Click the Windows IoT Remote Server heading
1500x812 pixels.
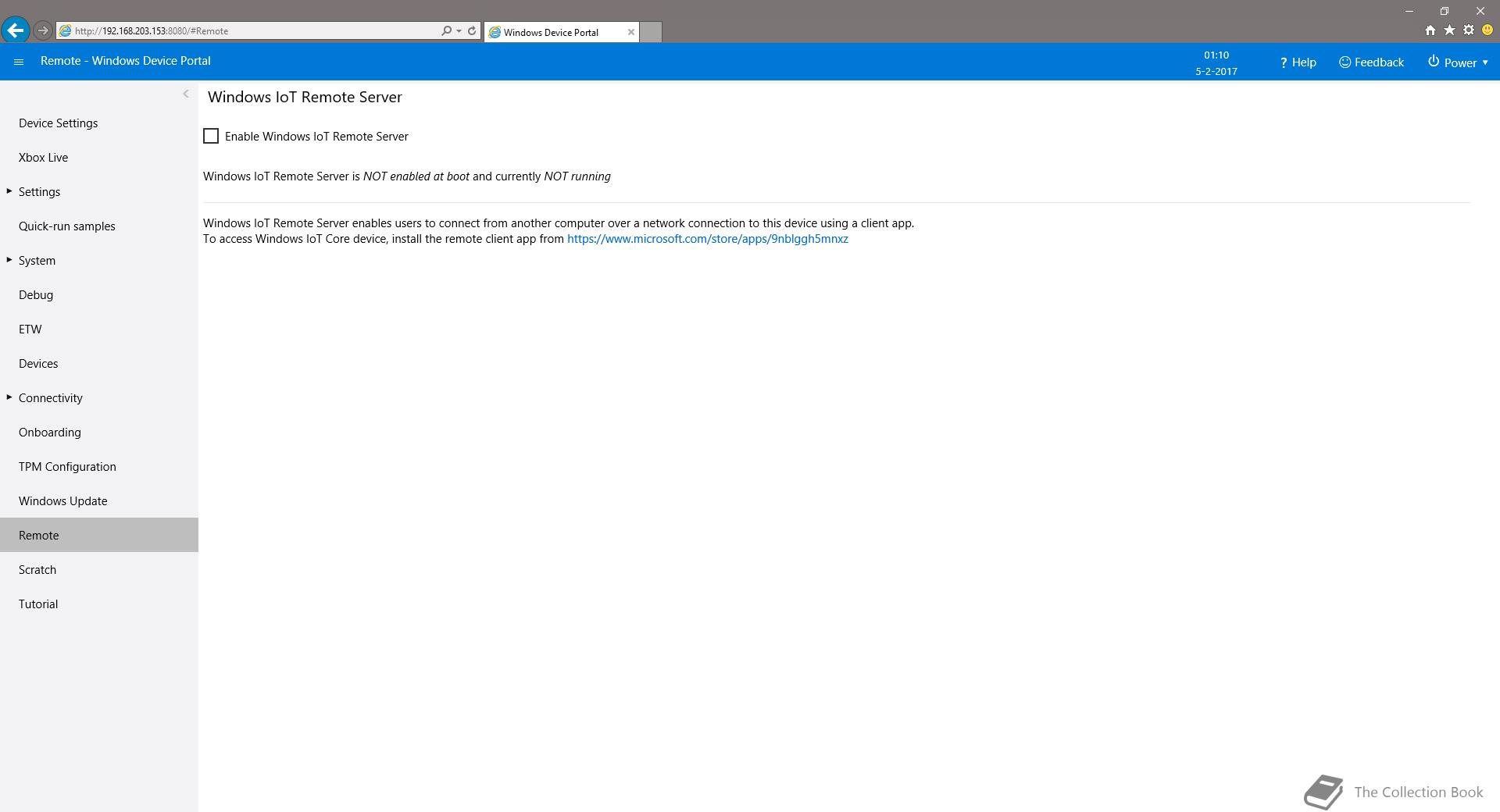click(305, 97)
